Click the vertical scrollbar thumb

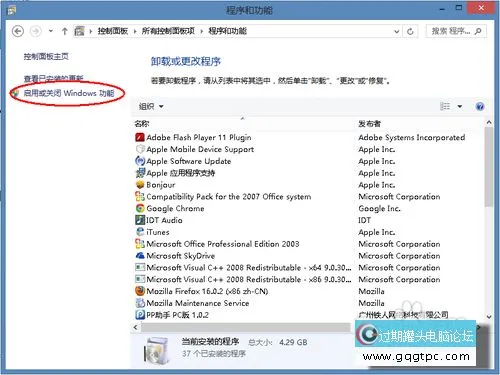click(489, 167)
